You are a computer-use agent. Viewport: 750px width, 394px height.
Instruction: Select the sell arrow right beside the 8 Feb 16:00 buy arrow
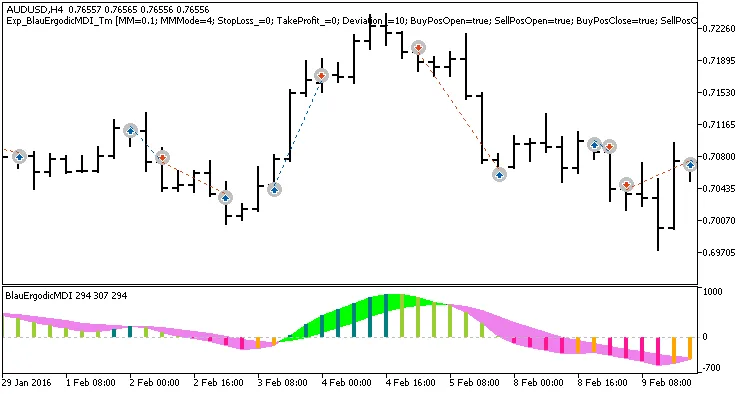609,146
